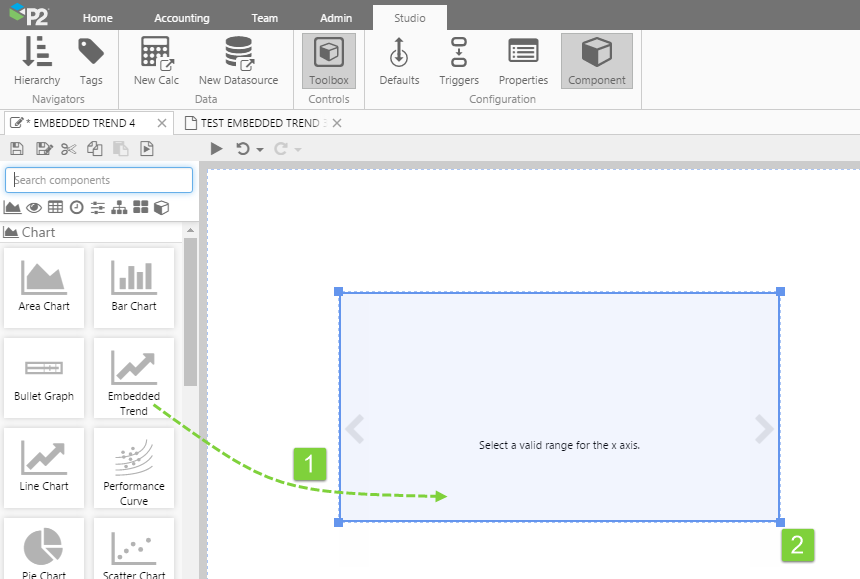The width and height of the screenshot is (860, 579).
Task: Run preview with the Play icon
Action: pos(216,149)
